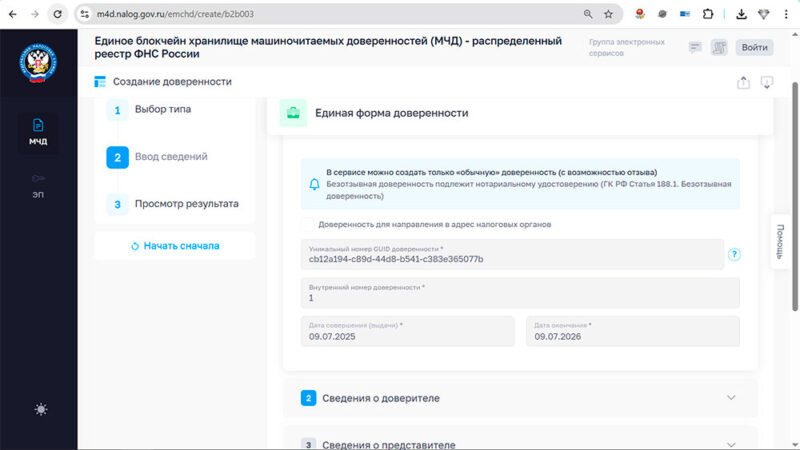Image resolution: width=800 pixels, height=450 pixels.
Task: Toggle light theme with the sun icon
Action: coord(41,409)
